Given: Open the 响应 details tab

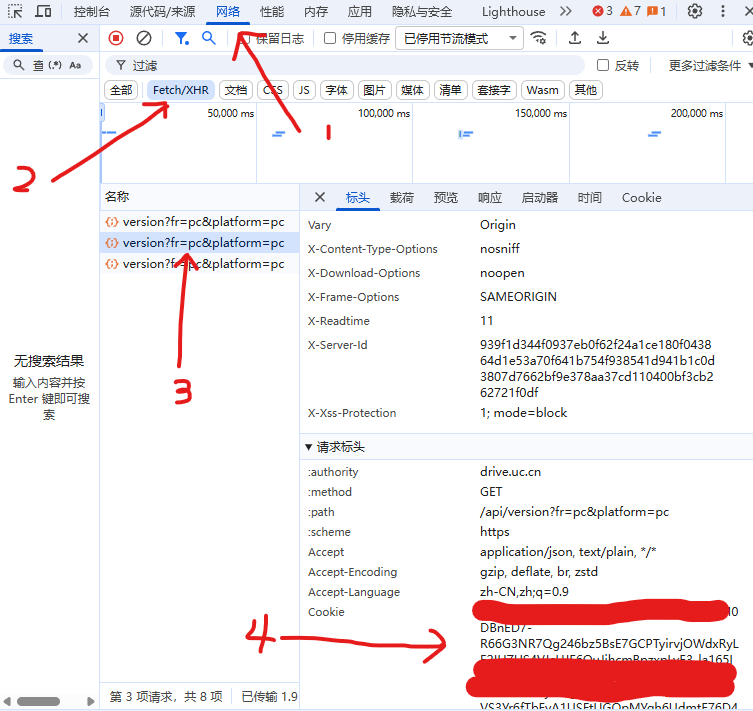Looking at the screenshot, I should pyautogui.click(x=490, y=197).
